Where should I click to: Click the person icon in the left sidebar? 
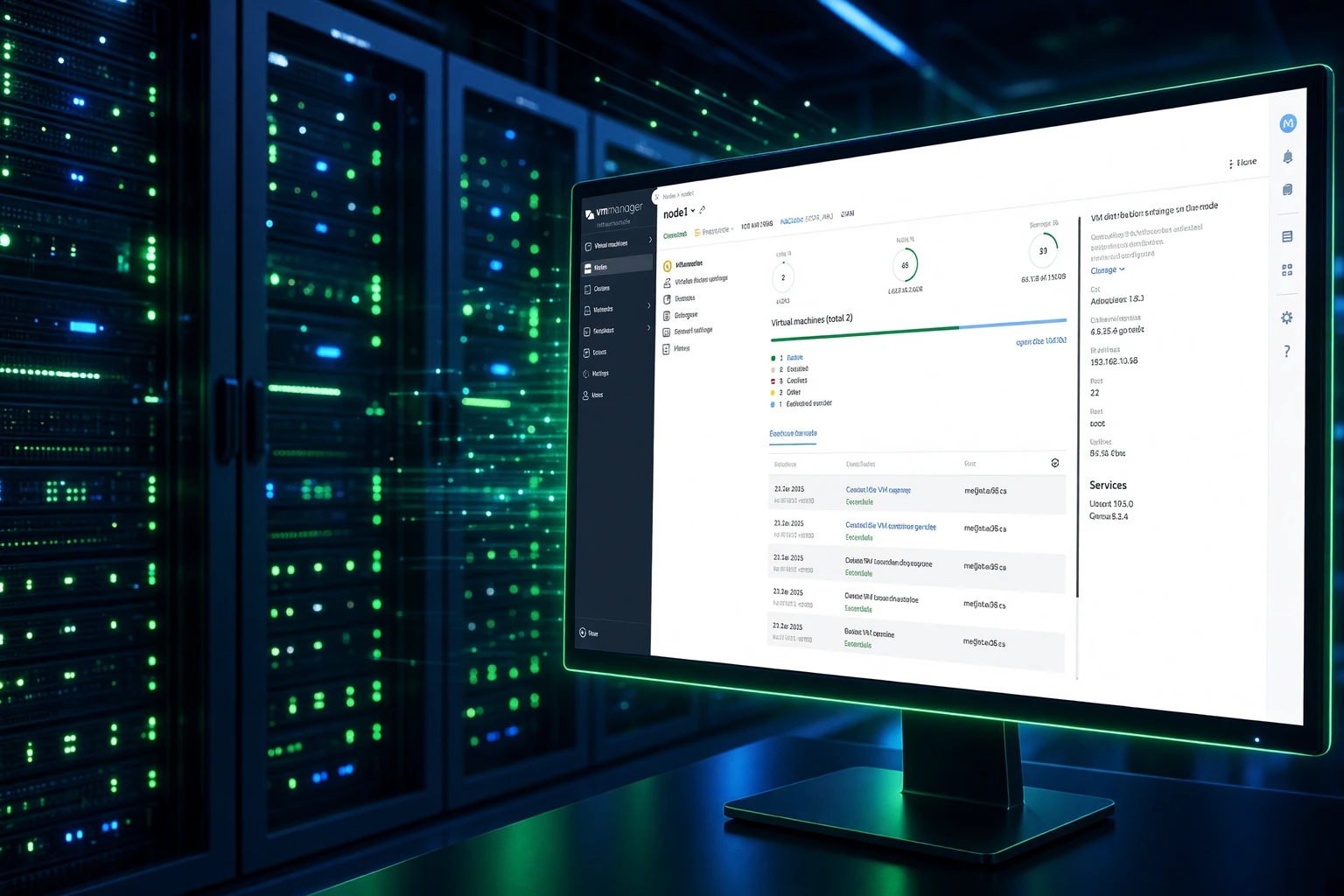[585, 395]
